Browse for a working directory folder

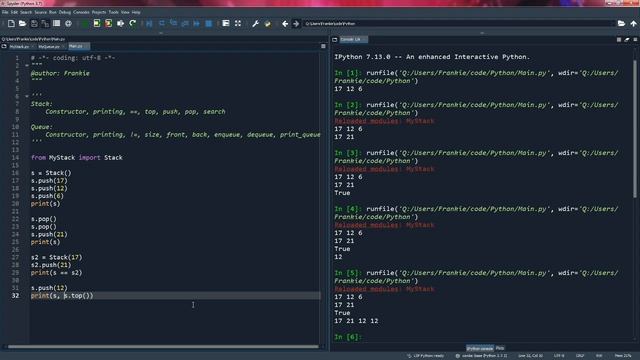point(621,24)
